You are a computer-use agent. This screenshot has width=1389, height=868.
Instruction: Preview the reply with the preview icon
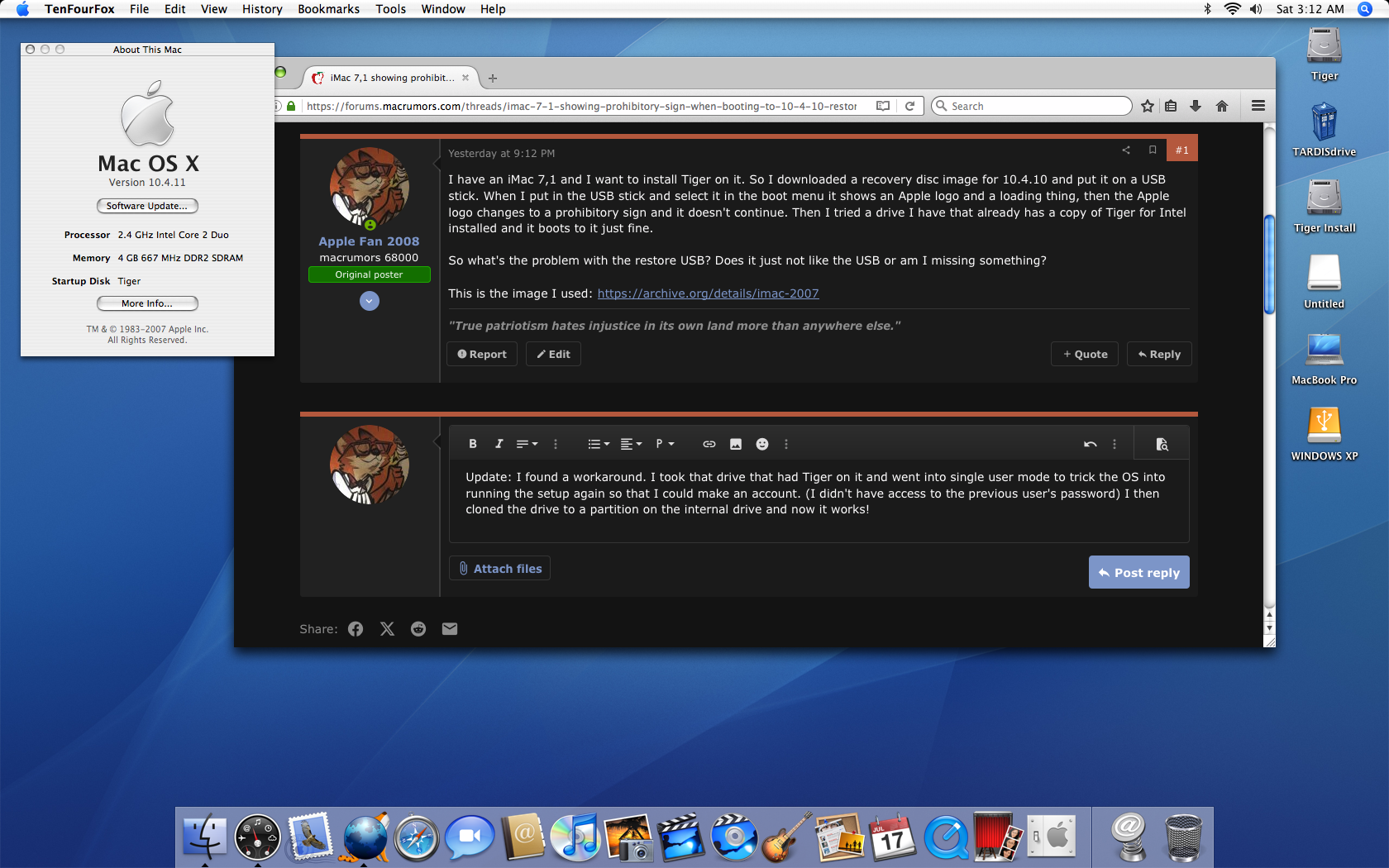pos(1162,444)
